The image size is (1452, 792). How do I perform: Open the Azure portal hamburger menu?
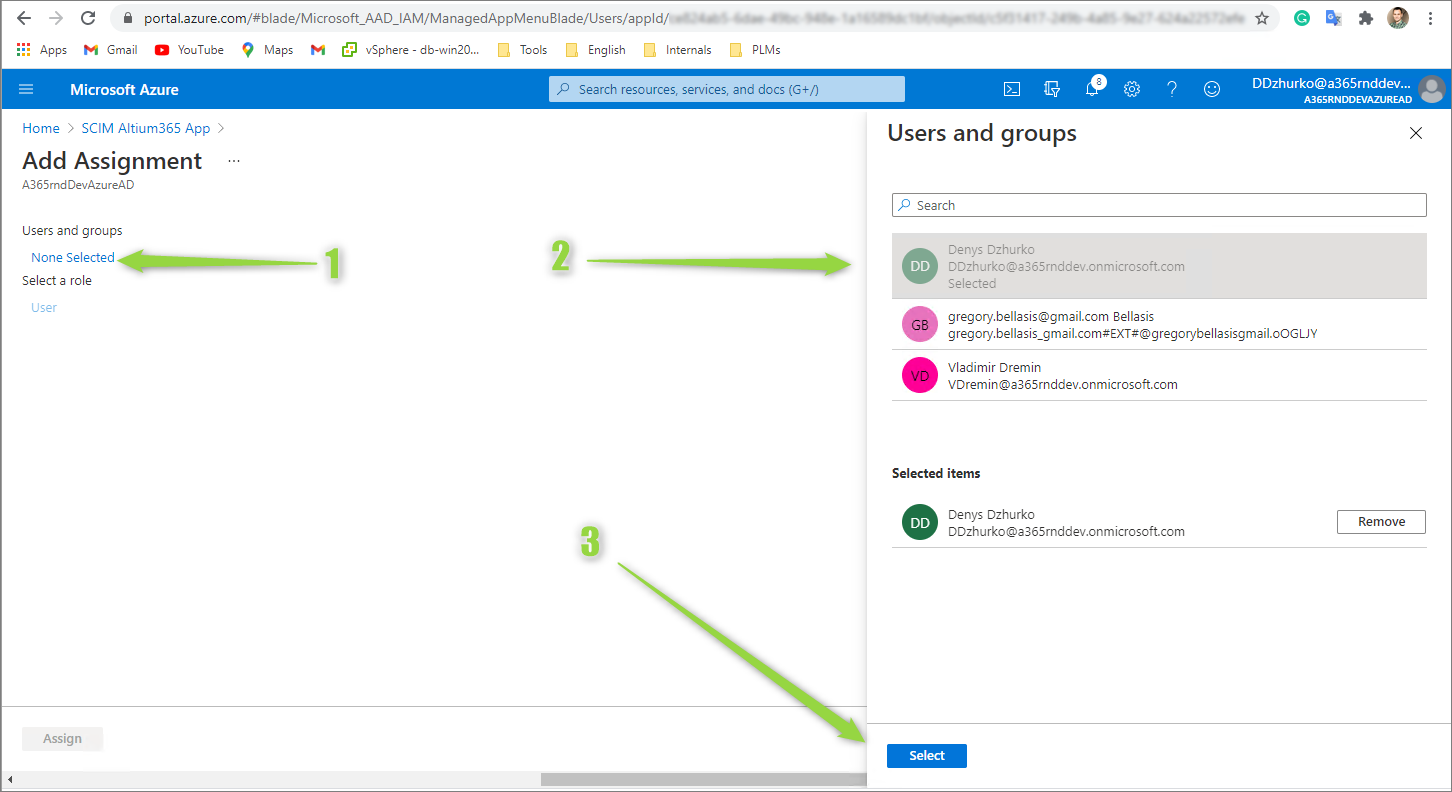pyautogui.click(x=26, y=89)
